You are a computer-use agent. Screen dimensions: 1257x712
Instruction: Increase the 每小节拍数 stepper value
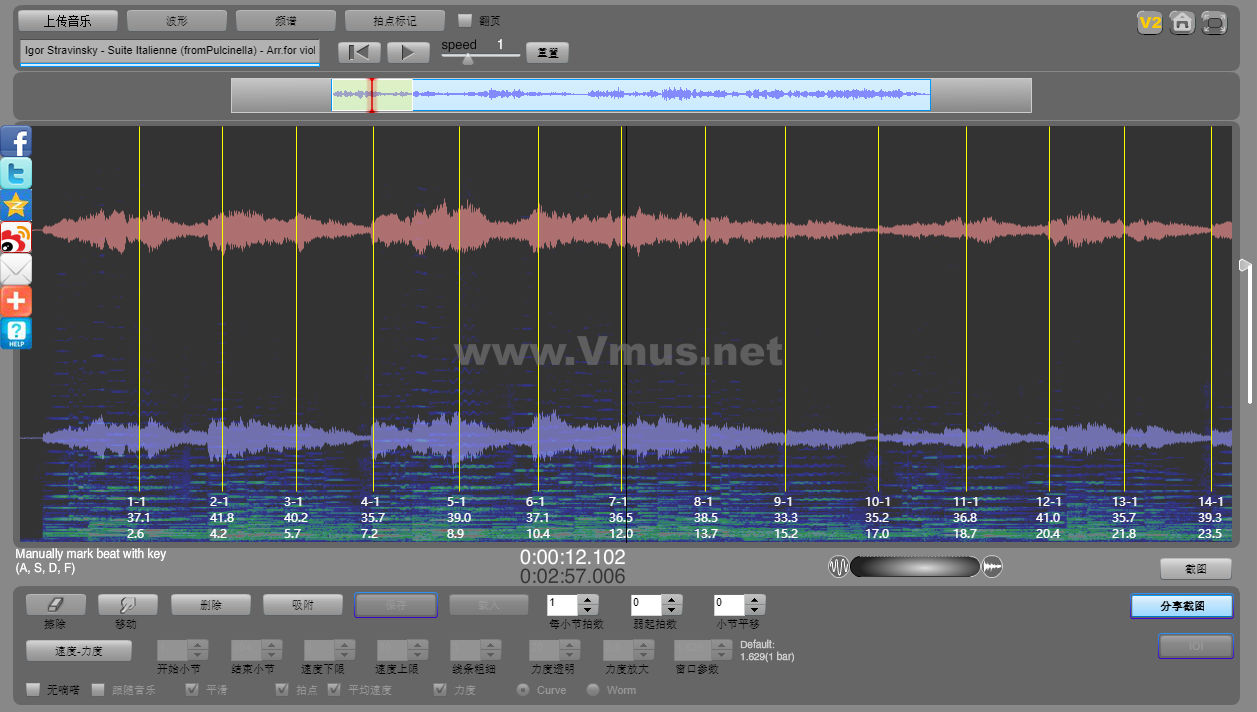[588, 600]
